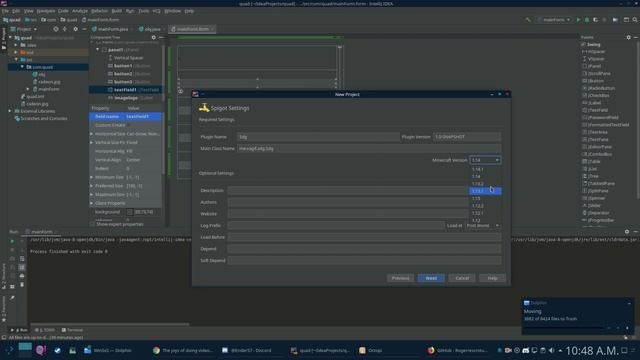
Task: Select version 1.13.1 in the Minecraft Version list
Action: [x=485, y=191]
